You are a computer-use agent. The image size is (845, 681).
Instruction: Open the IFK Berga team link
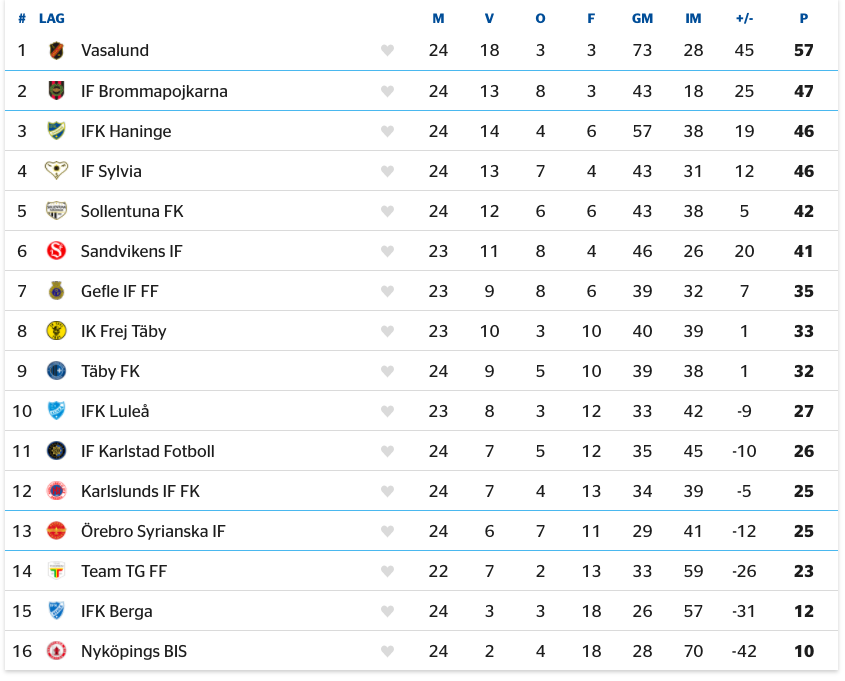point(116,611)
